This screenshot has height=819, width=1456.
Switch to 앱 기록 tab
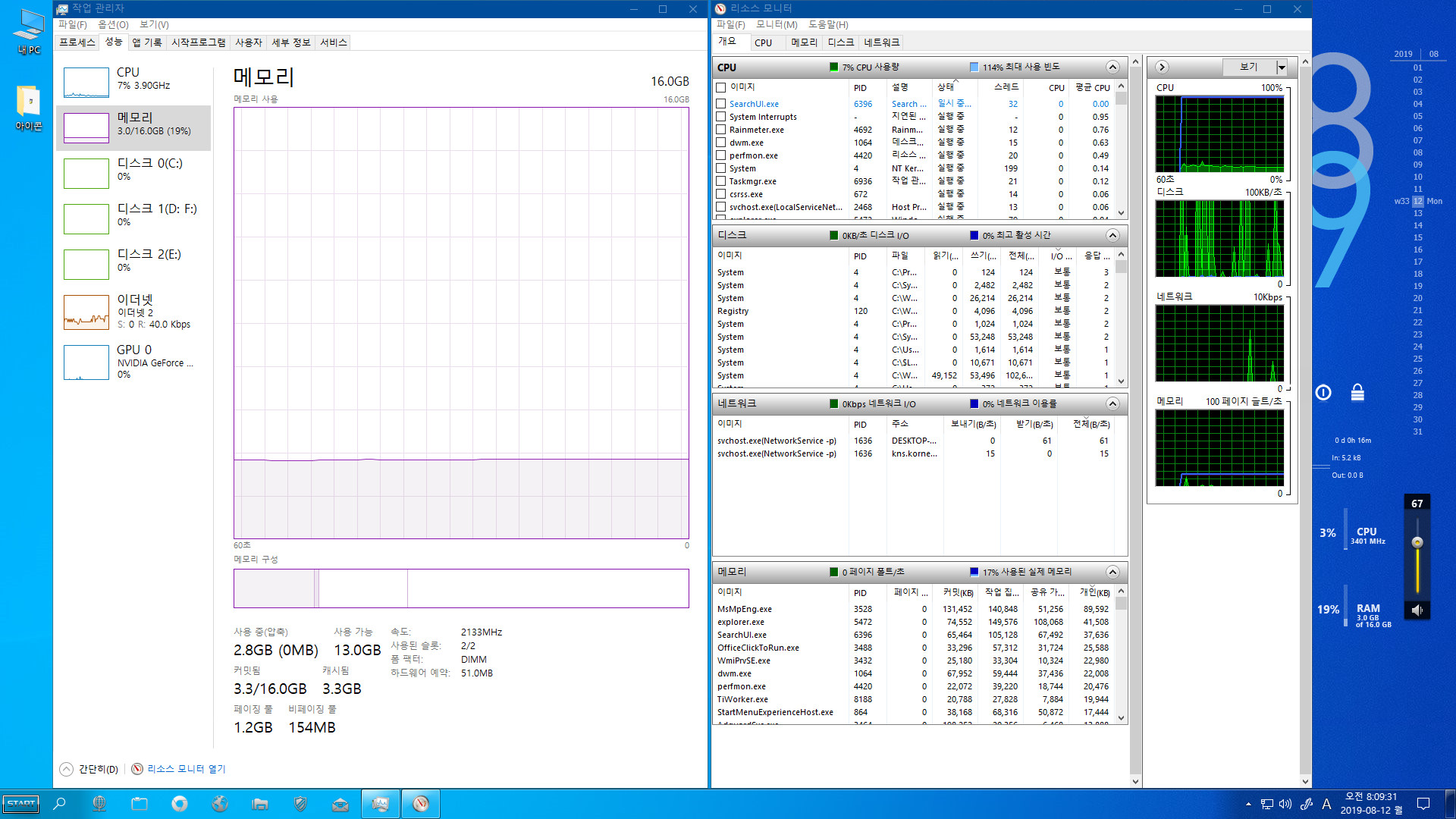click(x=147, y=42)
